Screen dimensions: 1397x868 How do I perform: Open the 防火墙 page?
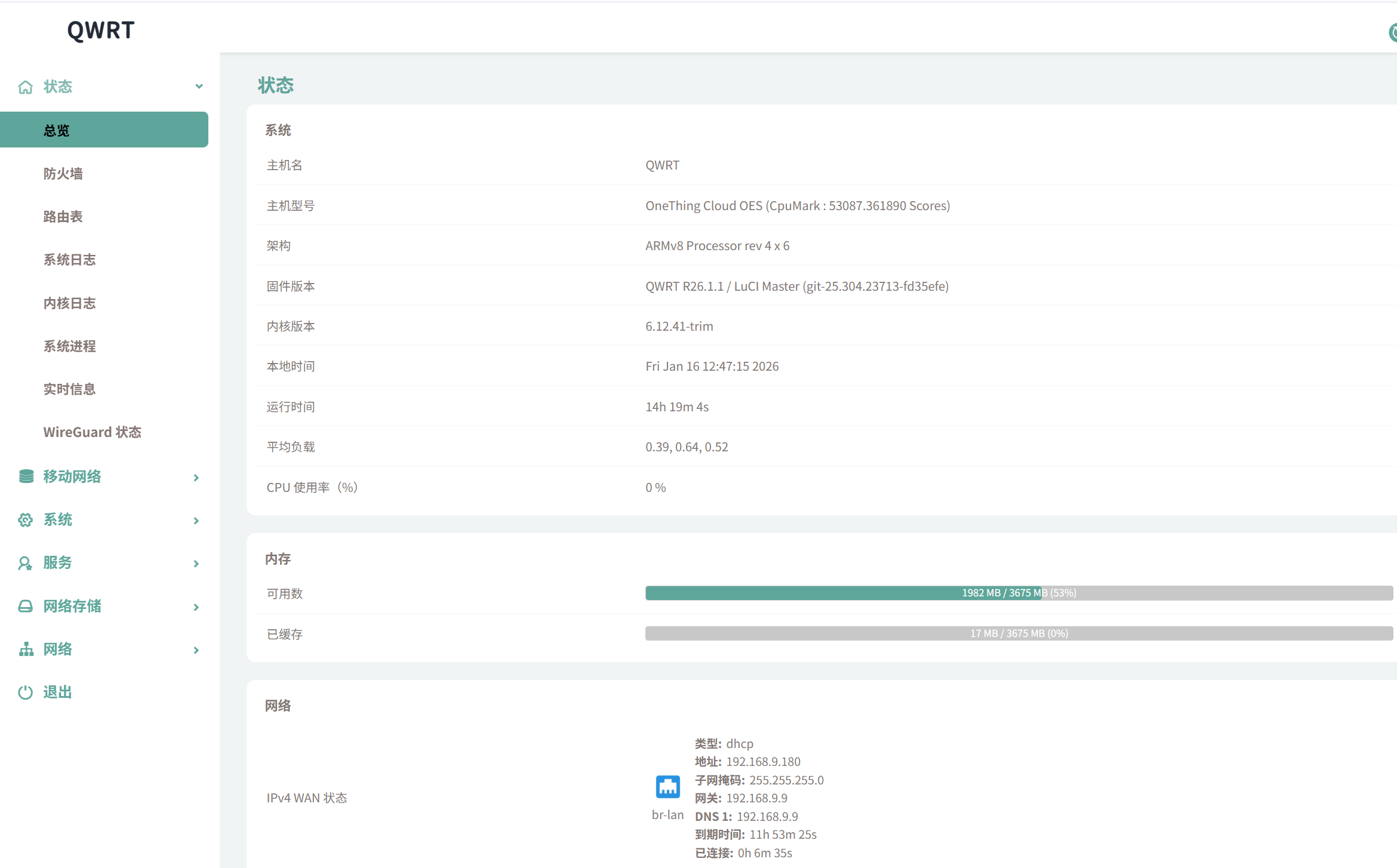coord(63,173)
